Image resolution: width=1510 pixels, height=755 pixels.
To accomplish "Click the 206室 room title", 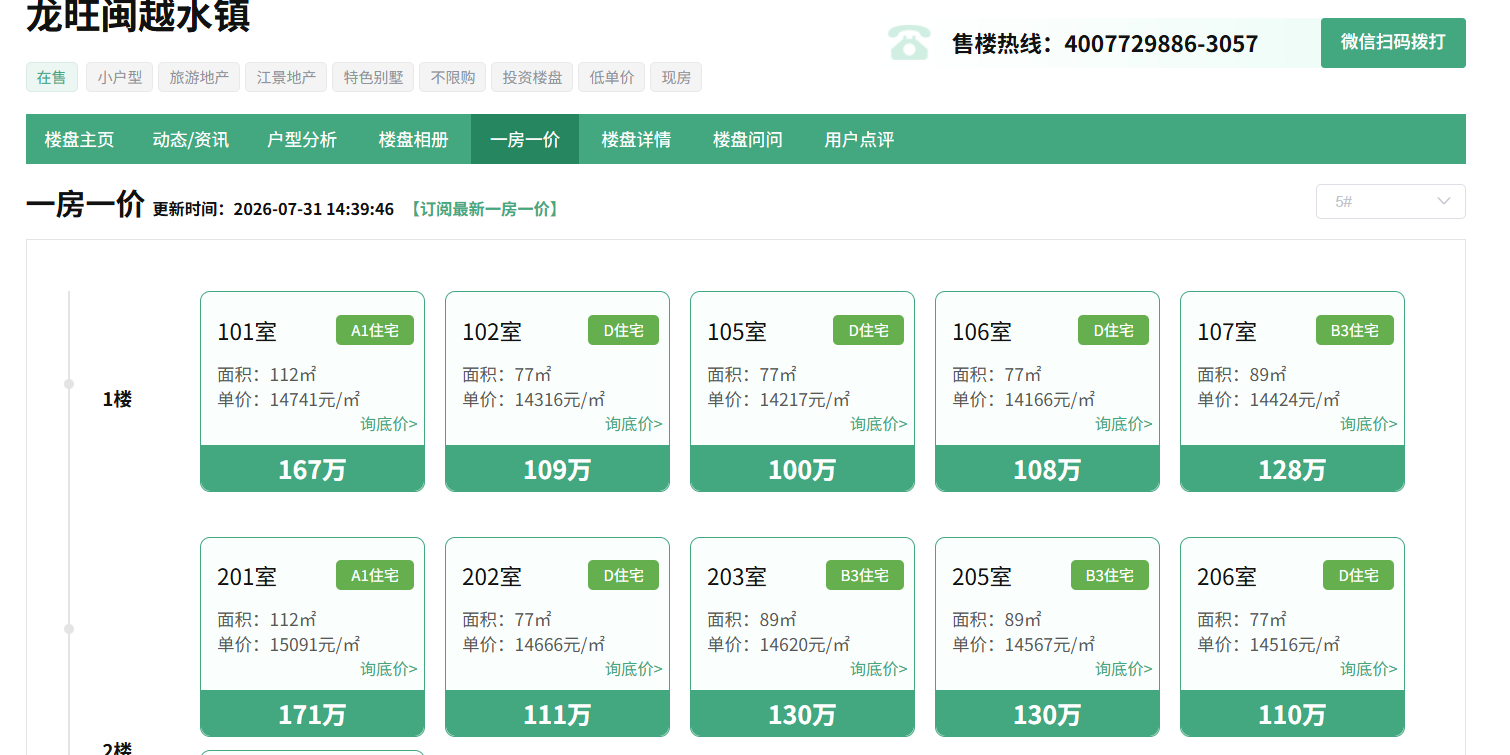I will coord(1227,576).
